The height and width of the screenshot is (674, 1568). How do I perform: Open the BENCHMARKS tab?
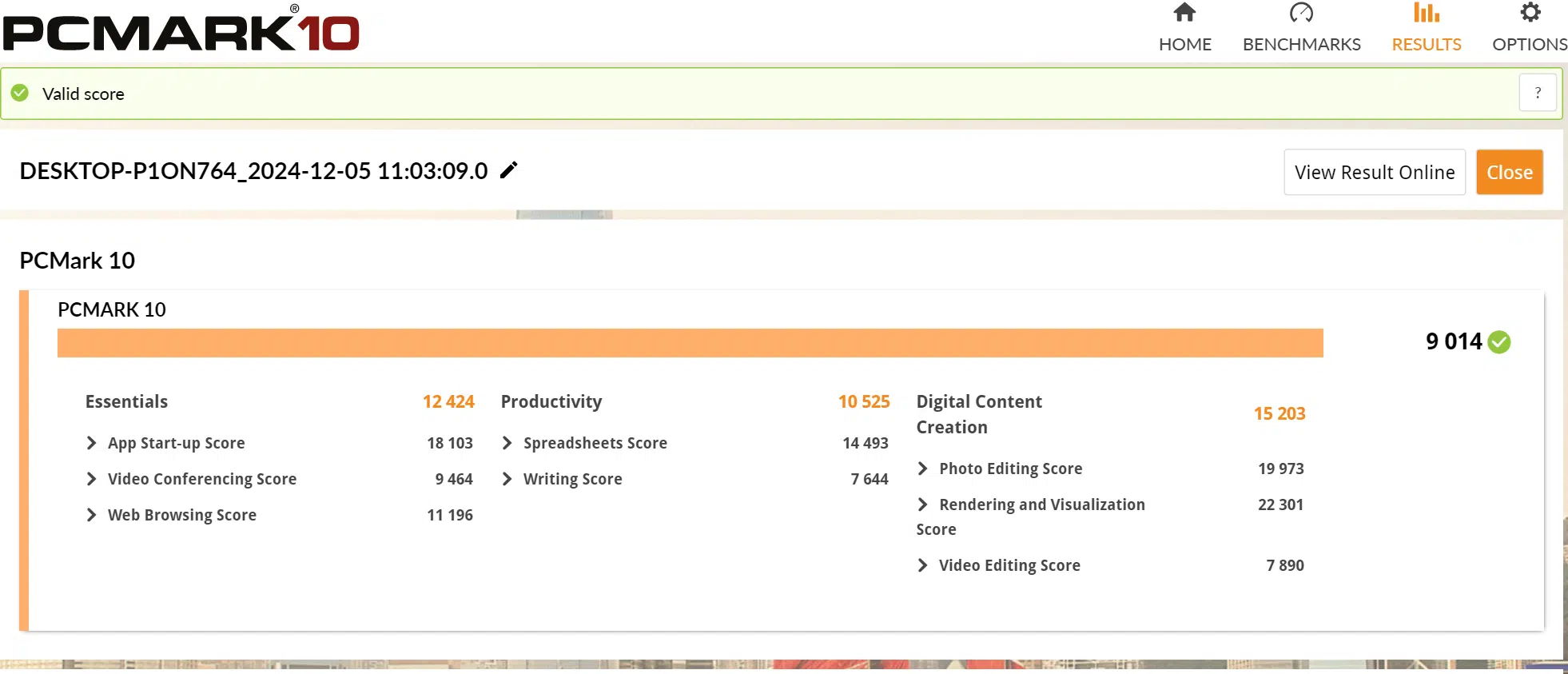pos(1301,28)
